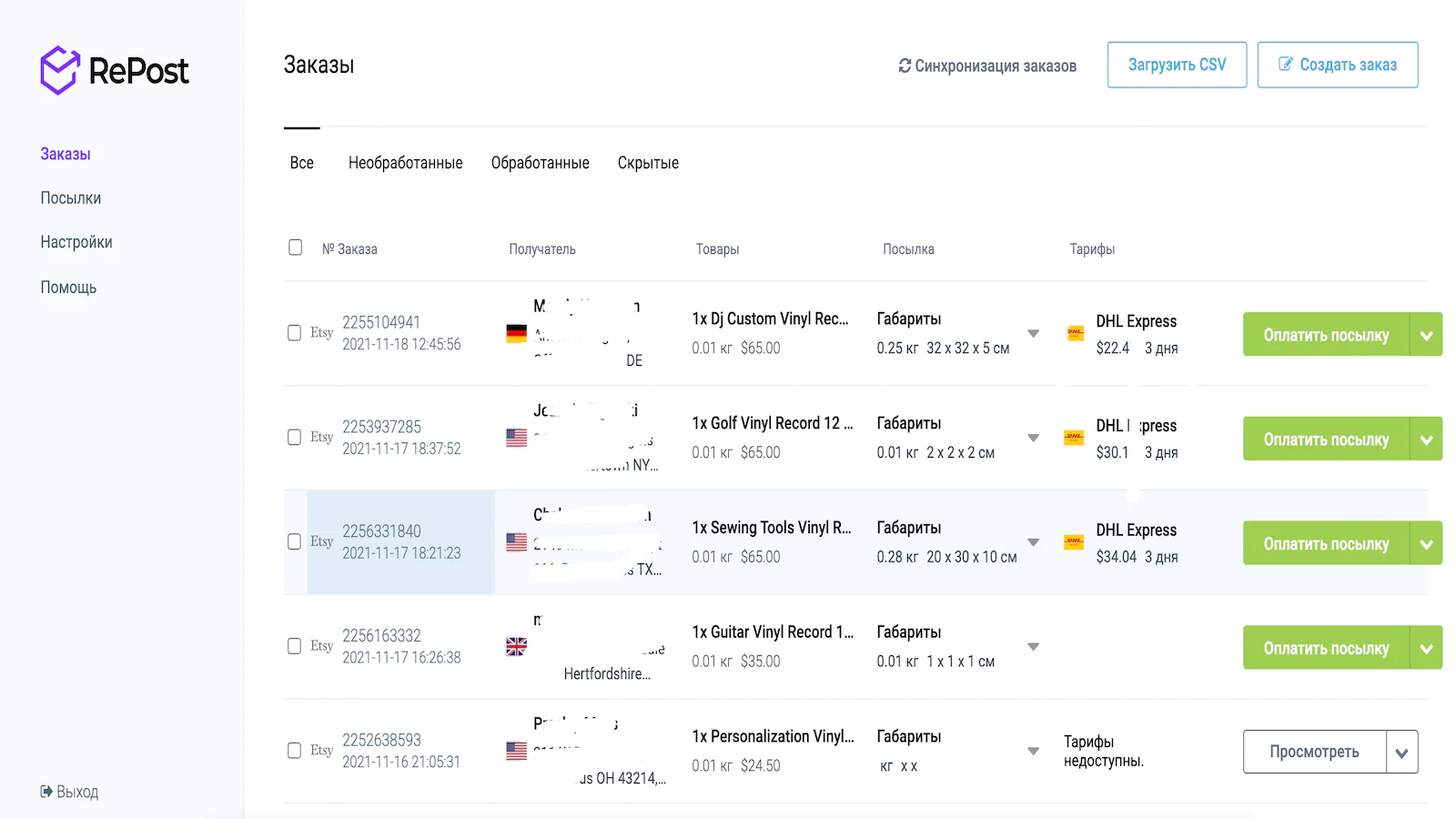This screenshot has height=819, width=1456.
Task: Click the German flag icon for order 2255104941
Action: pyautogui.click(x=516, y=333)
